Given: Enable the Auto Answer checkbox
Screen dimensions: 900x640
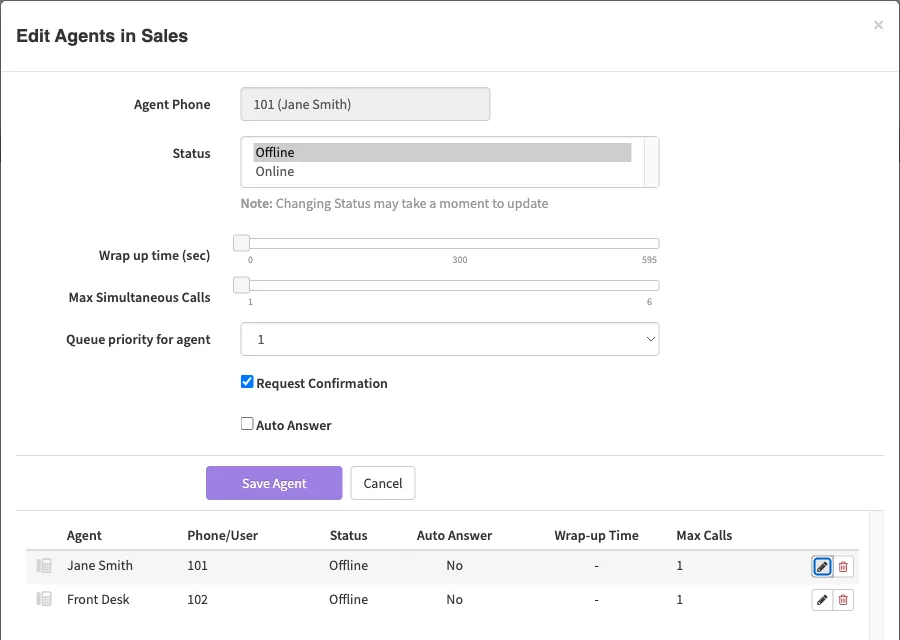Looking at the screenshot, I should tap(247, 424).
